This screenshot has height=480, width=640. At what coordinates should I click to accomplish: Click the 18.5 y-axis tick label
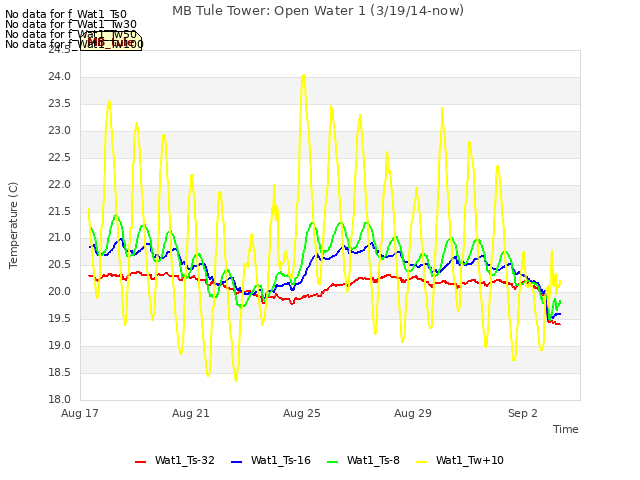click(x=60, y=372)
